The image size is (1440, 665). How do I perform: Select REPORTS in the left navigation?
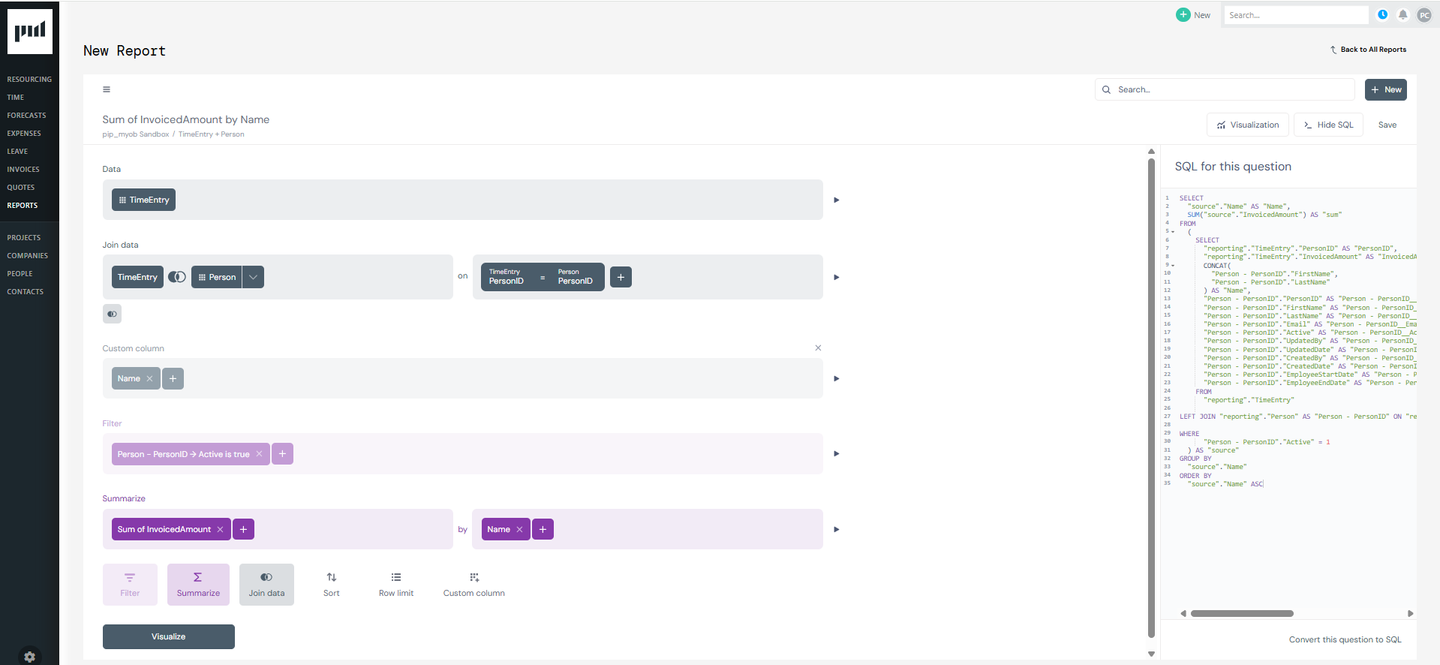(21, 205)
